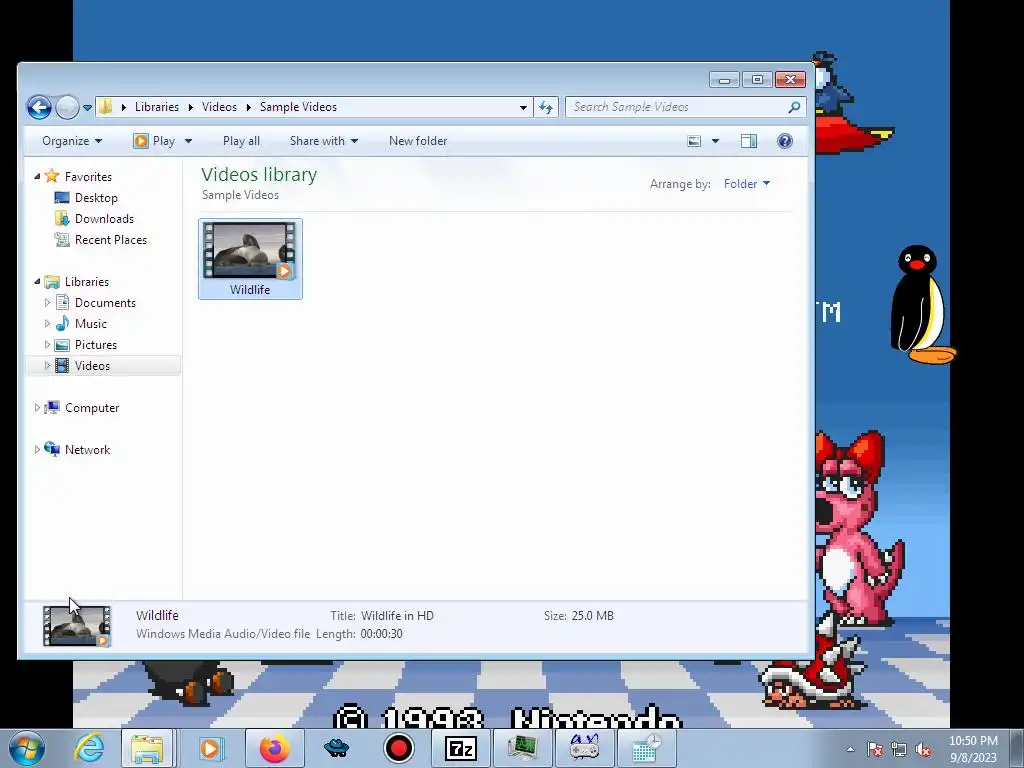Go back with the blue Back arrow

[x=39, y=107]
